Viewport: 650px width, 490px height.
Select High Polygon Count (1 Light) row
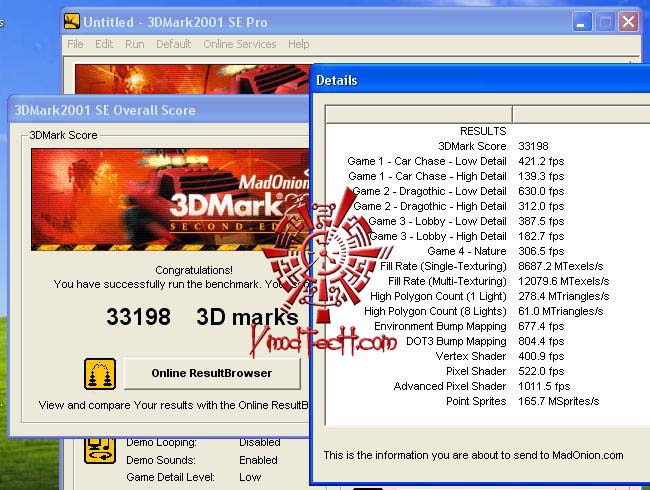click(x=490, y=296)
